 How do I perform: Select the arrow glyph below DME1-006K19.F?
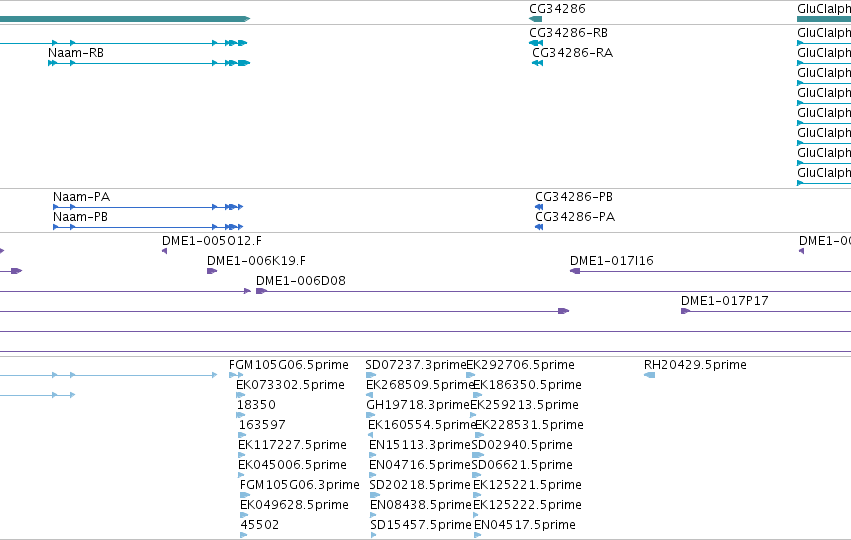pyautogui.click(x=212, y=271)
